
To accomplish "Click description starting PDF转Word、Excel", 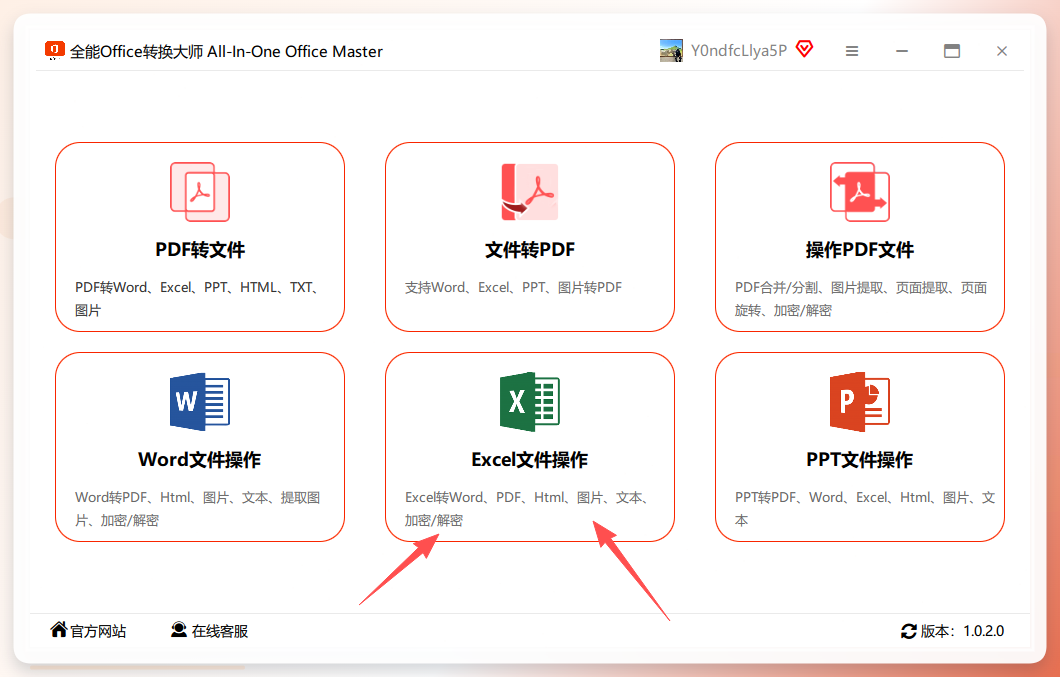I will tap(197, 299).
